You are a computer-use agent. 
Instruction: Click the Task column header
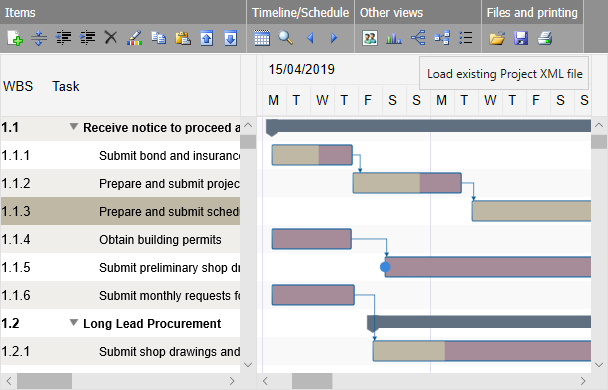66,86
